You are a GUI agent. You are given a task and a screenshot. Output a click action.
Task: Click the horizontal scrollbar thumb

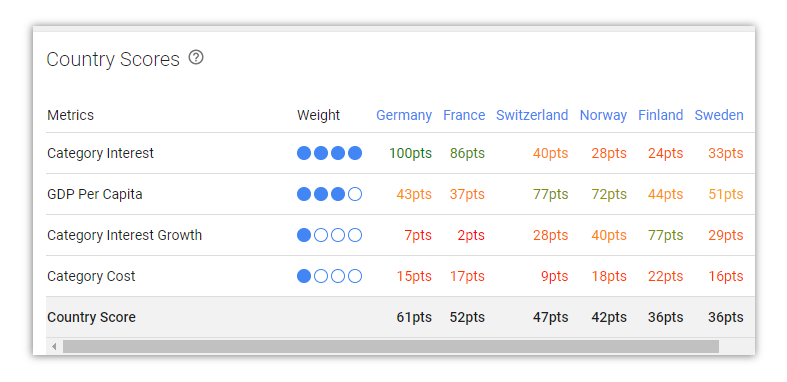(x=390, y=346)
